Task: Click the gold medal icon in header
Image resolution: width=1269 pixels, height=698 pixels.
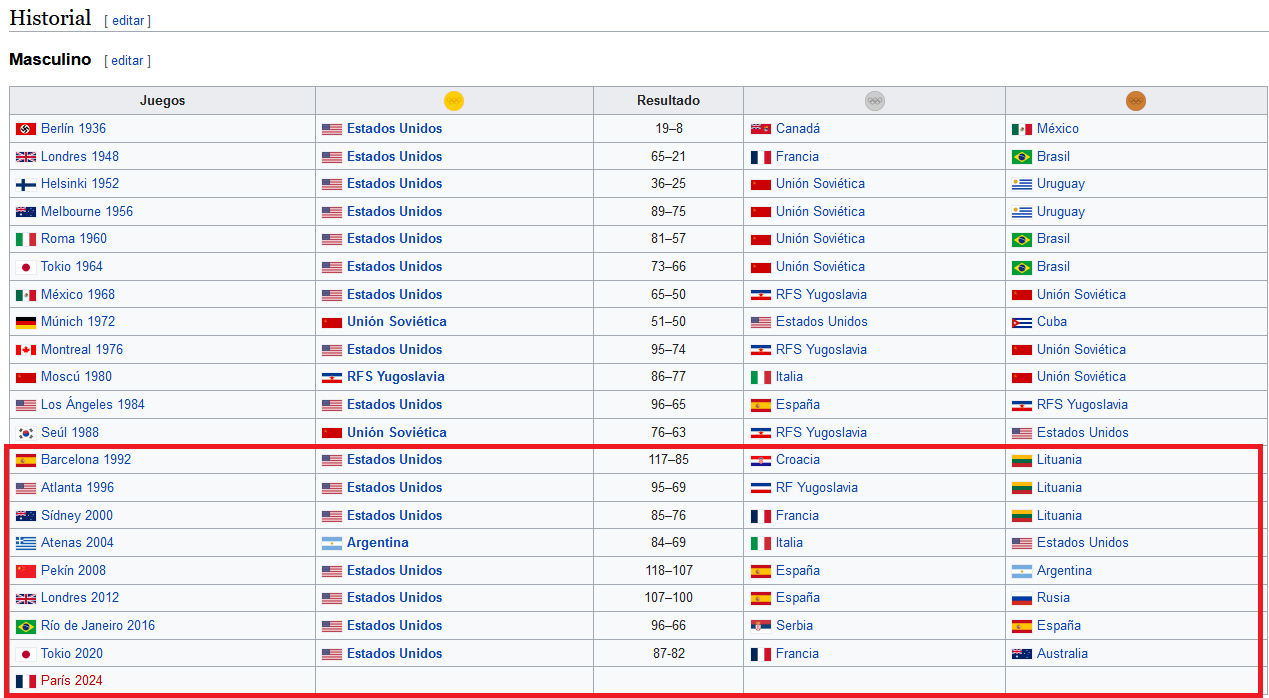Action: click(454, 101)
